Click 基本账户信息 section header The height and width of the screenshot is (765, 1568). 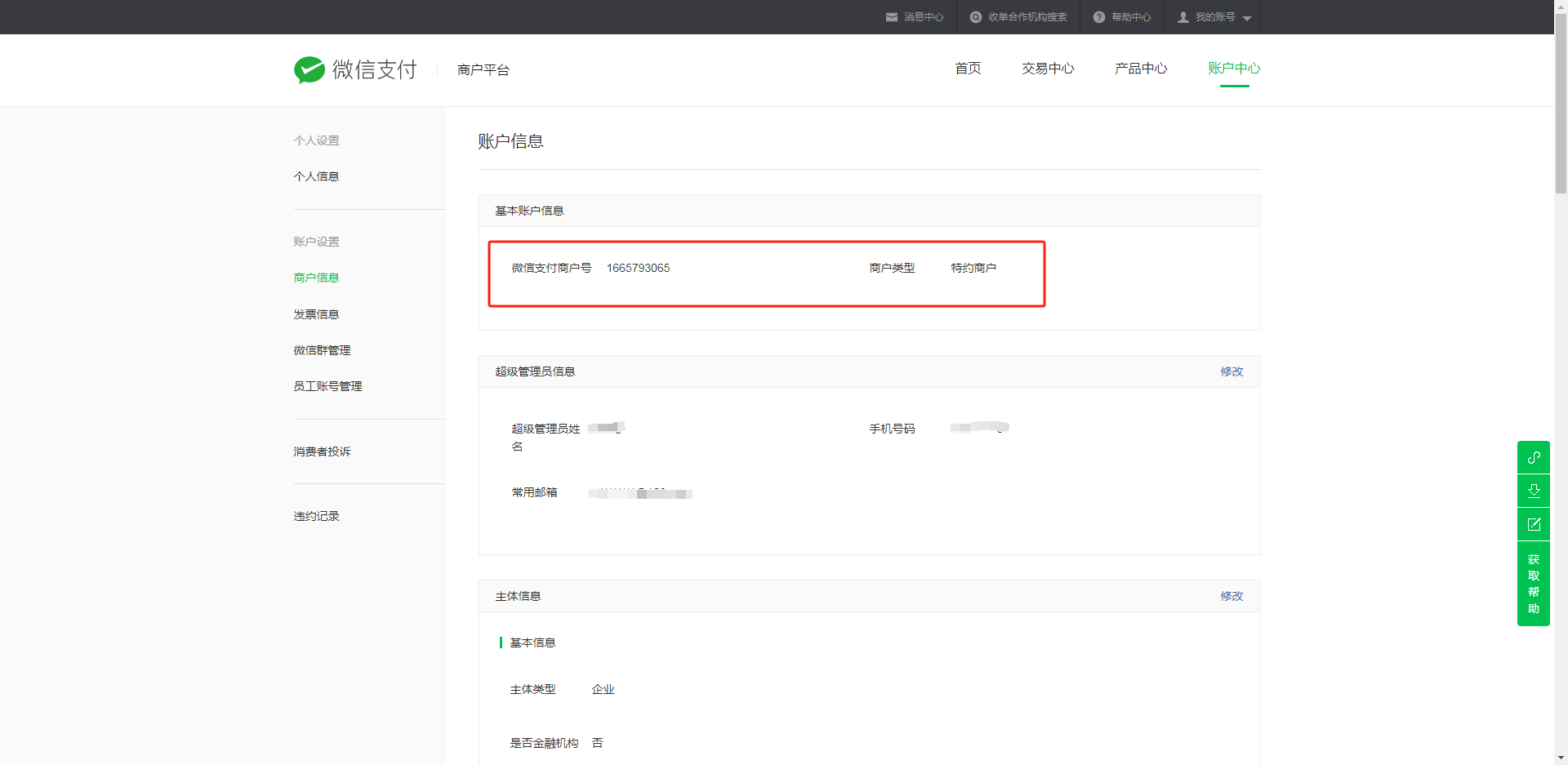point(529,211)
